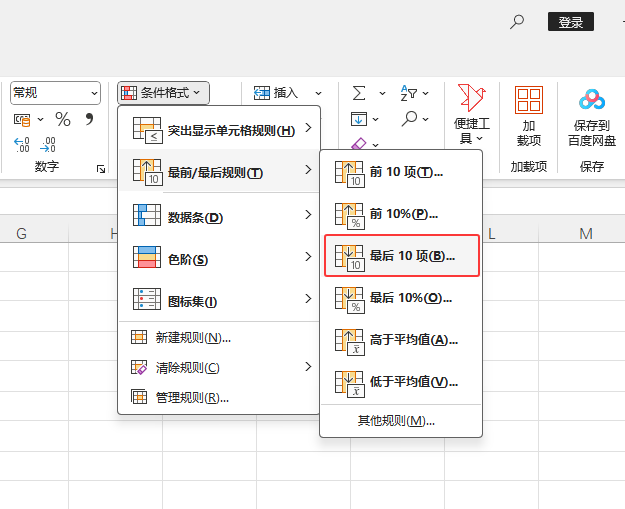625x509 pixels.
Task: Expand the Find & Select dropdown arrow
Action: tap(426, 119)
